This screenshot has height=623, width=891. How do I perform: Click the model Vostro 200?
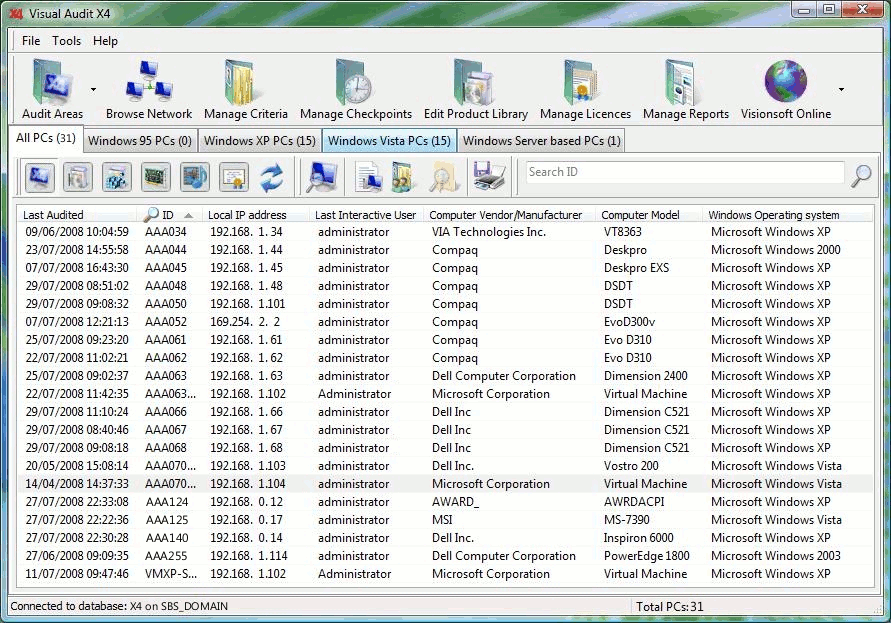click(631, 466)
